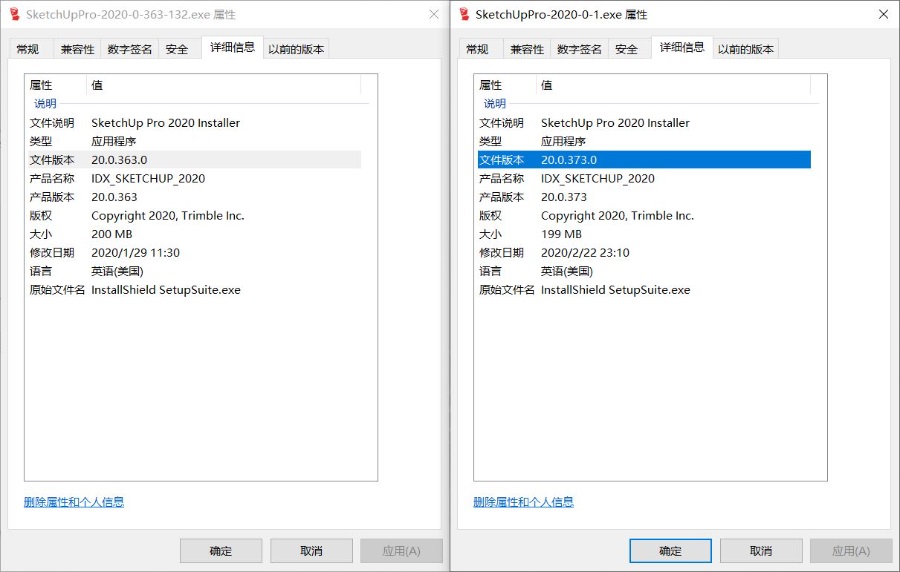Select 产品名称 IDX_SKETCHUP_2020 row in right window

point(644,178)
